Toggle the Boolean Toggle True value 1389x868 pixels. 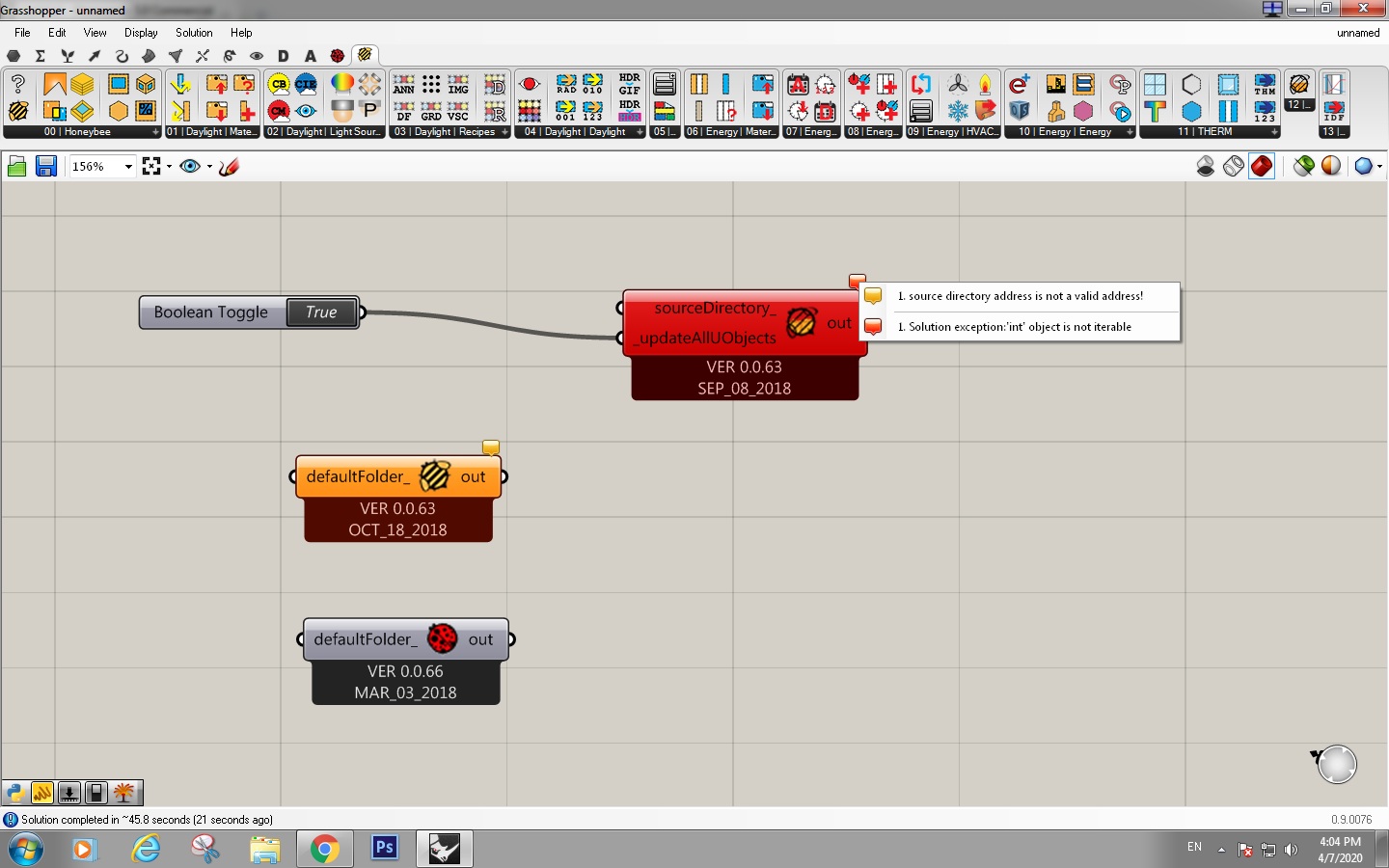tap(321, 312)
